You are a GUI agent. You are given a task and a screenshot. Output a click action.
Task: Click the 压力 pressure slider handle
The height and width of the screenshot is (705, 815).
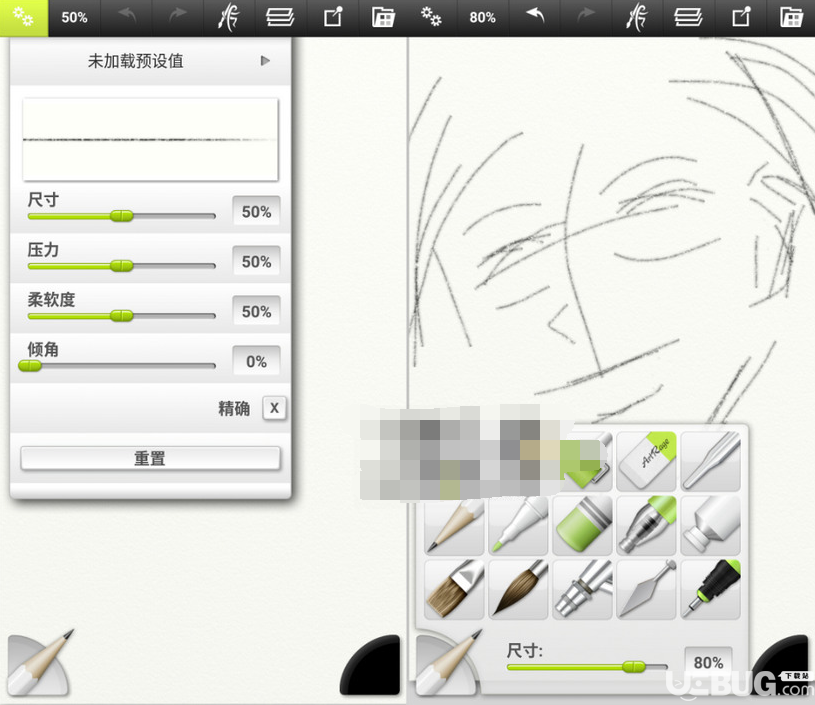pyautogui.click(x=122, y=266)
